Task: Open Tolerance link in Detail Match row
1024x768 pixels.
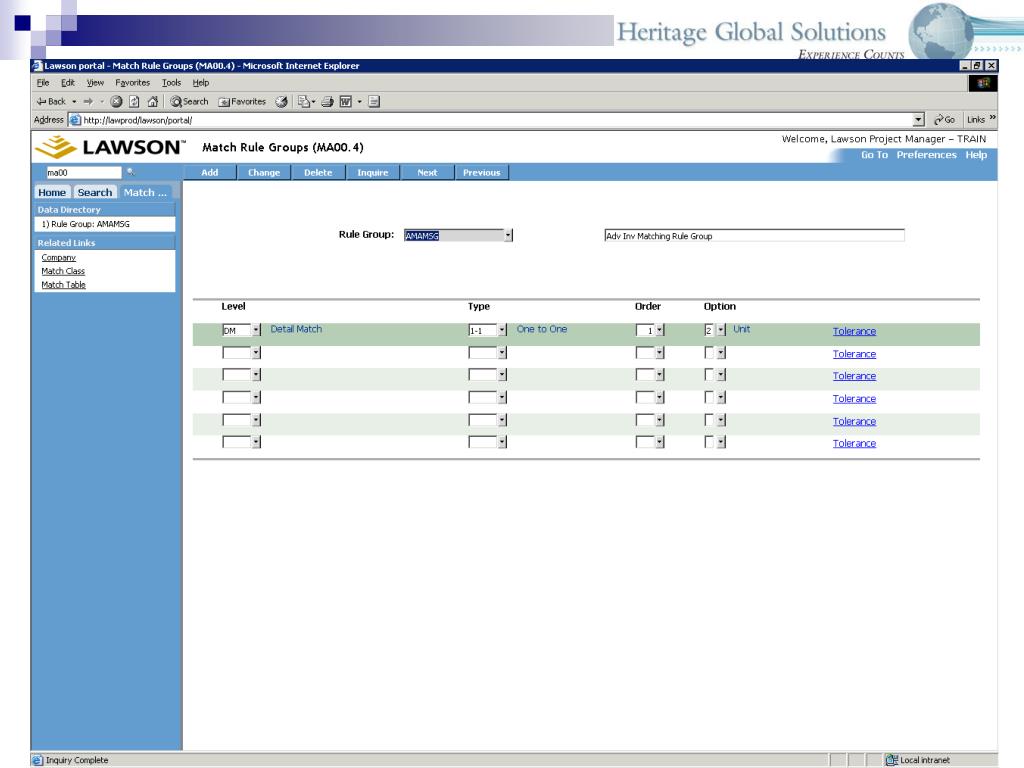Action: [x=854, y=331]
